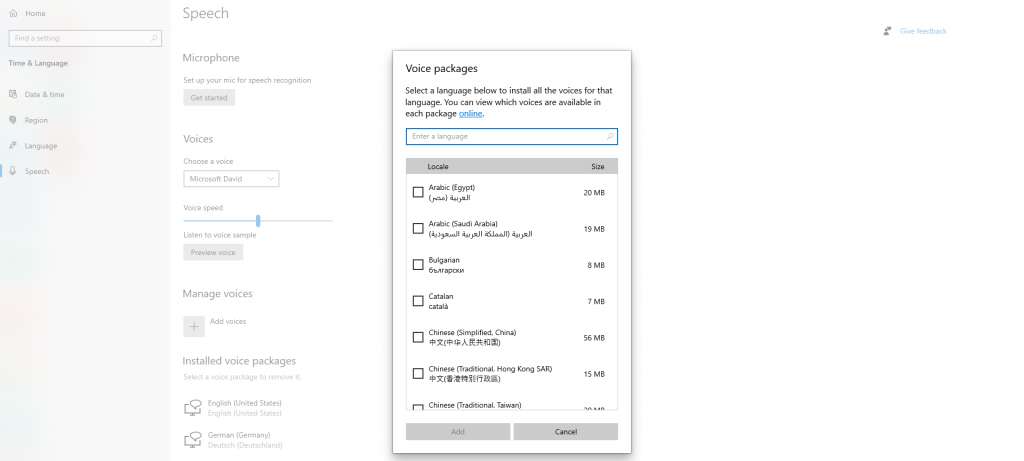Click the Size column header
This screenshot has height=461, width=1024.
[x=598, y=167]
